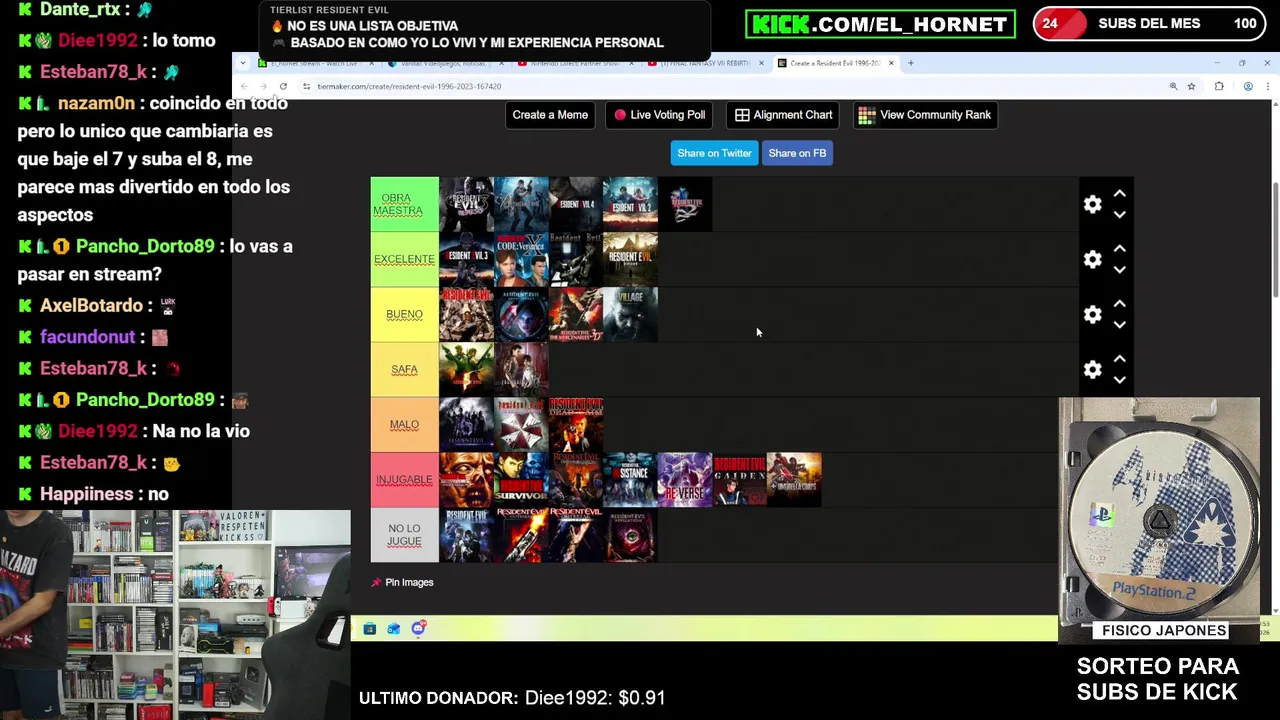
Task: Share tier list on FB
Action: (x=797, y=153)
